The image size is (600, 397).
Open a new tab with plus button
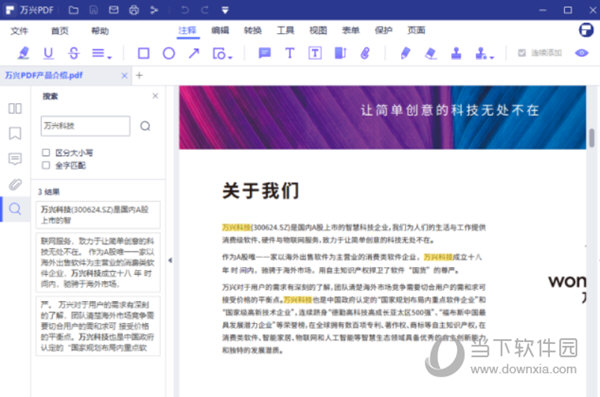[139, 75]
